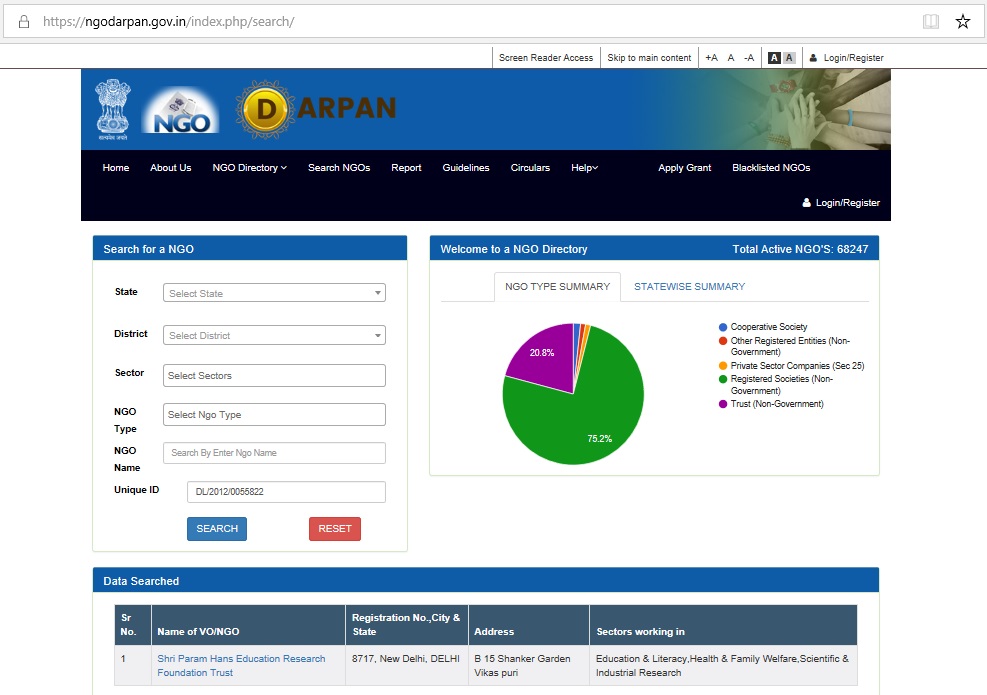View Blacklisted NGOs list
This screenshot has height=695, width=987.
click(771, 167)
